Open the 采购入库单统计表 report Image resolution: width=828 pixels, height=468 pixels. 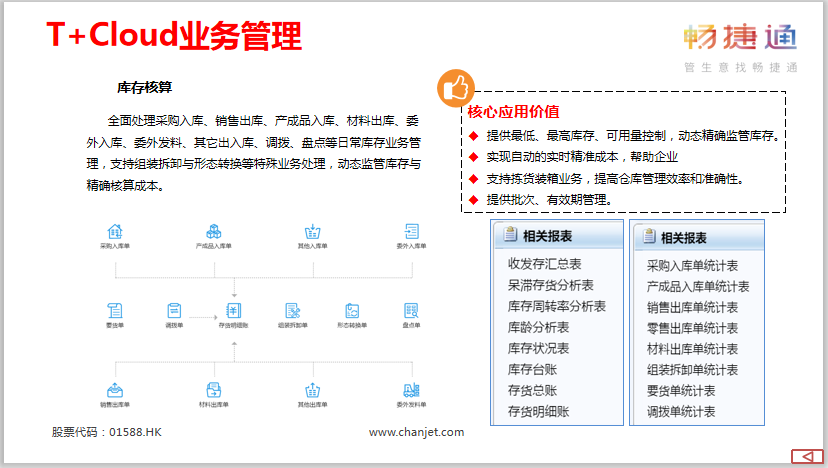[692, 266]
